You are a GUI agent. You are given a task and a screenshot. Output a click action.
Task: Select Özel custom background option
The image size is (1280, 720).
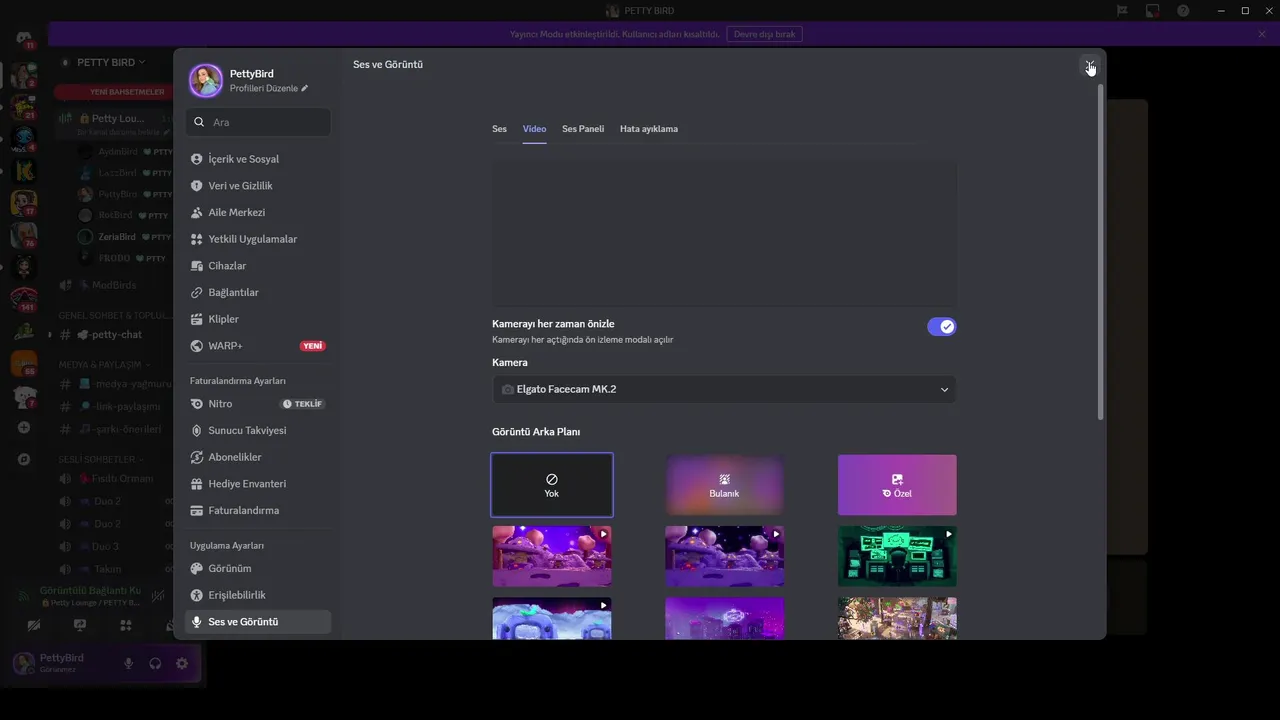tap(897, 485)
